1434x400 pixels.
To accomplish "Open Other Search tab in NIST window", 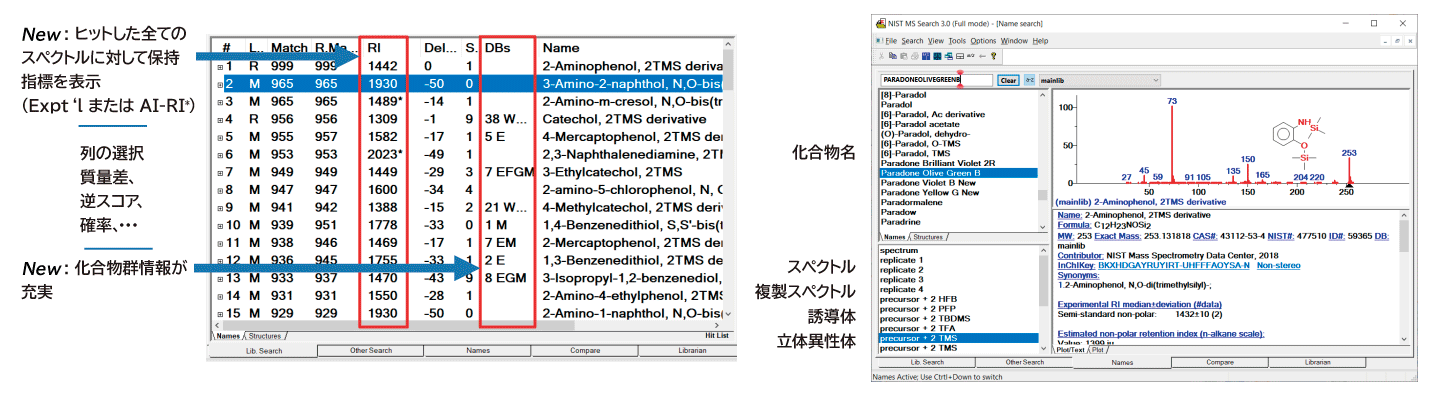I will tap(1025, 362).
